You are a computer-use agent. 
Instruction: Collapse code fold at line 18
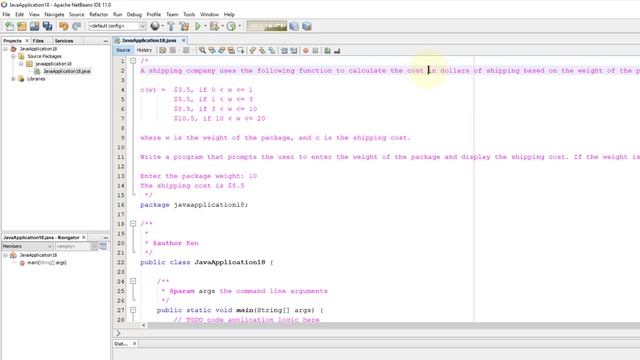pos(133,224)
